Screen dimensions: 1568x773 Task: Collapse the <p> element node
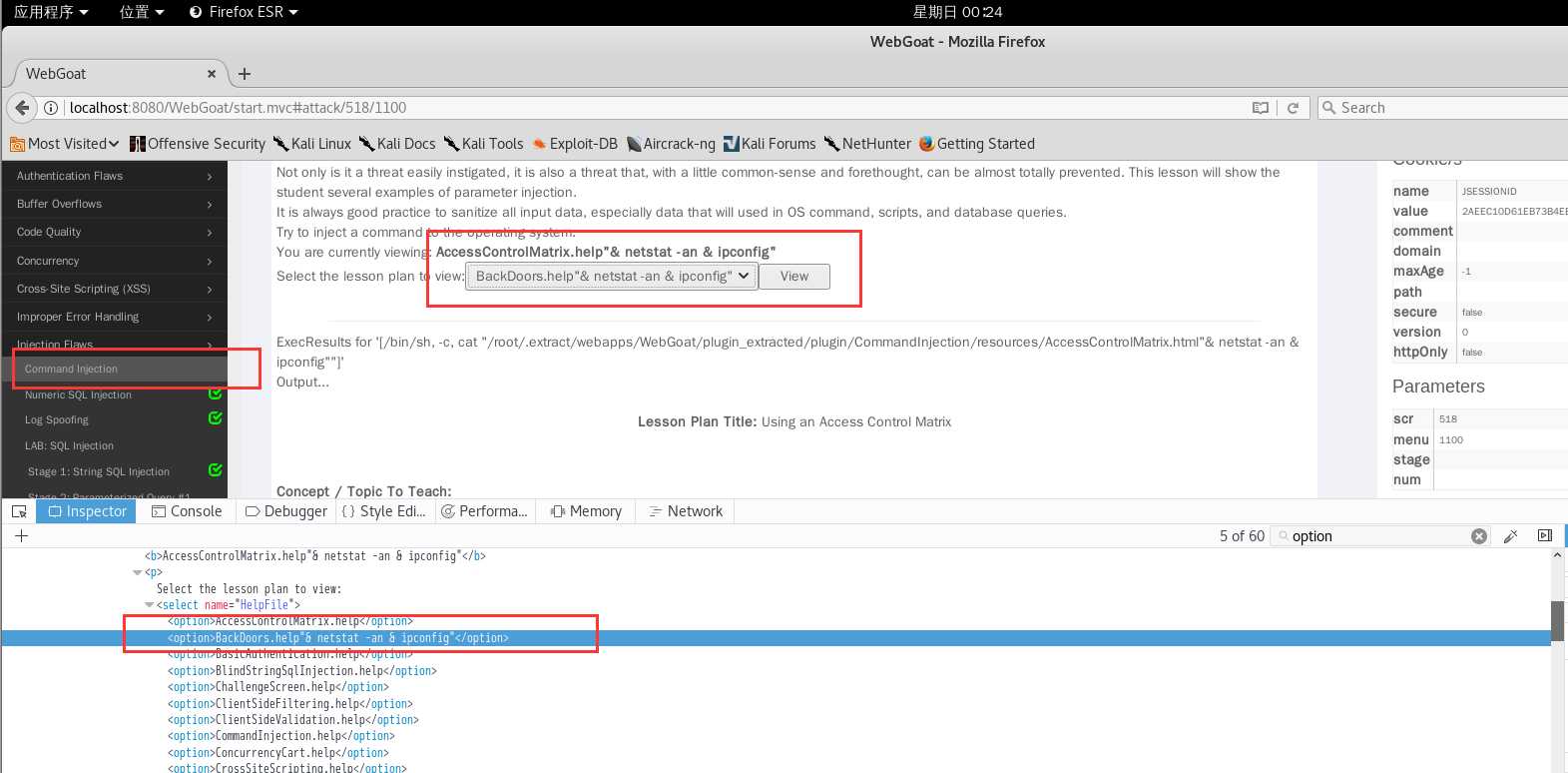[x=138, y=573]
